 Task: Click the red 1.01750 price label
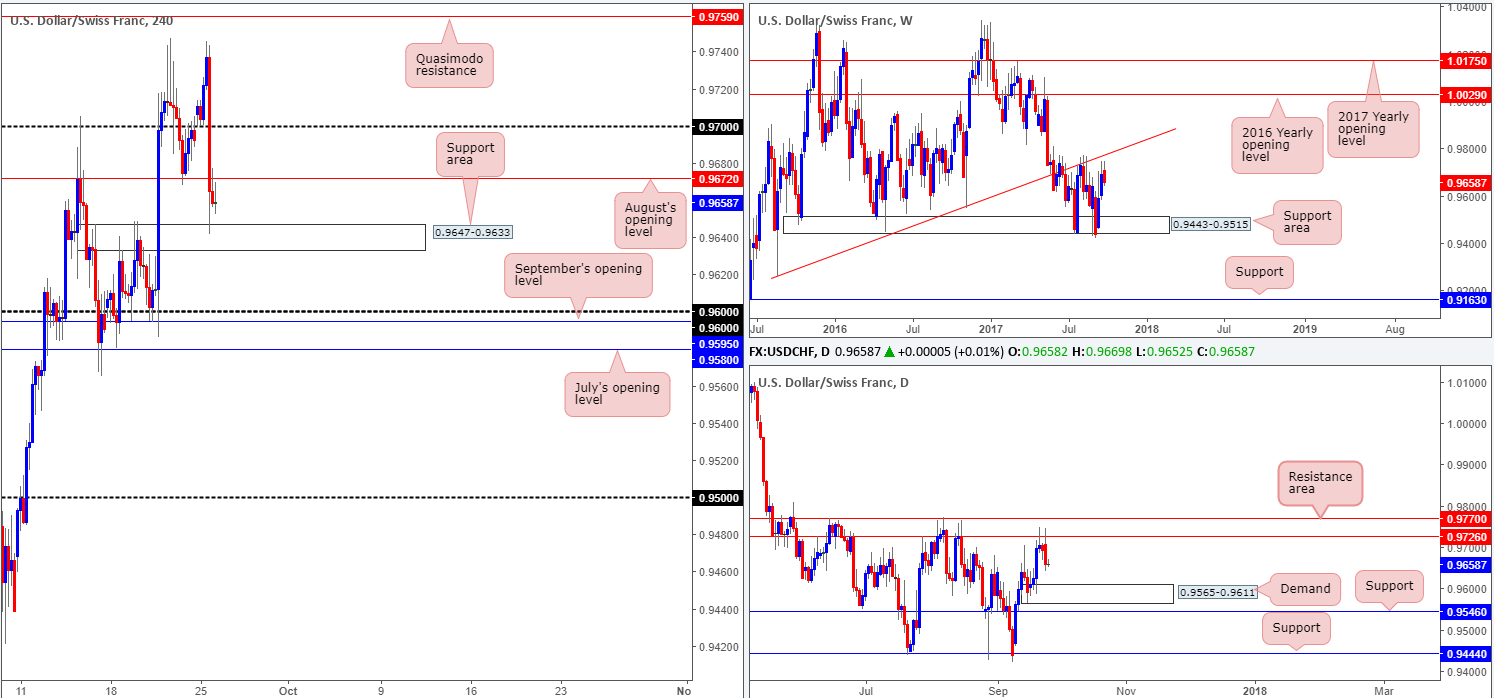1465,61
